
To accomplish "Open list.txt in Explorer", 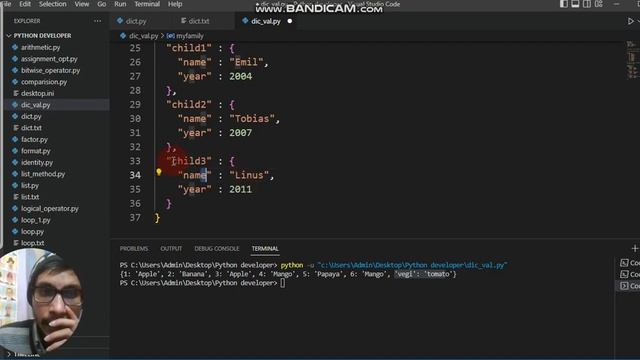I will tap(30, 197).
